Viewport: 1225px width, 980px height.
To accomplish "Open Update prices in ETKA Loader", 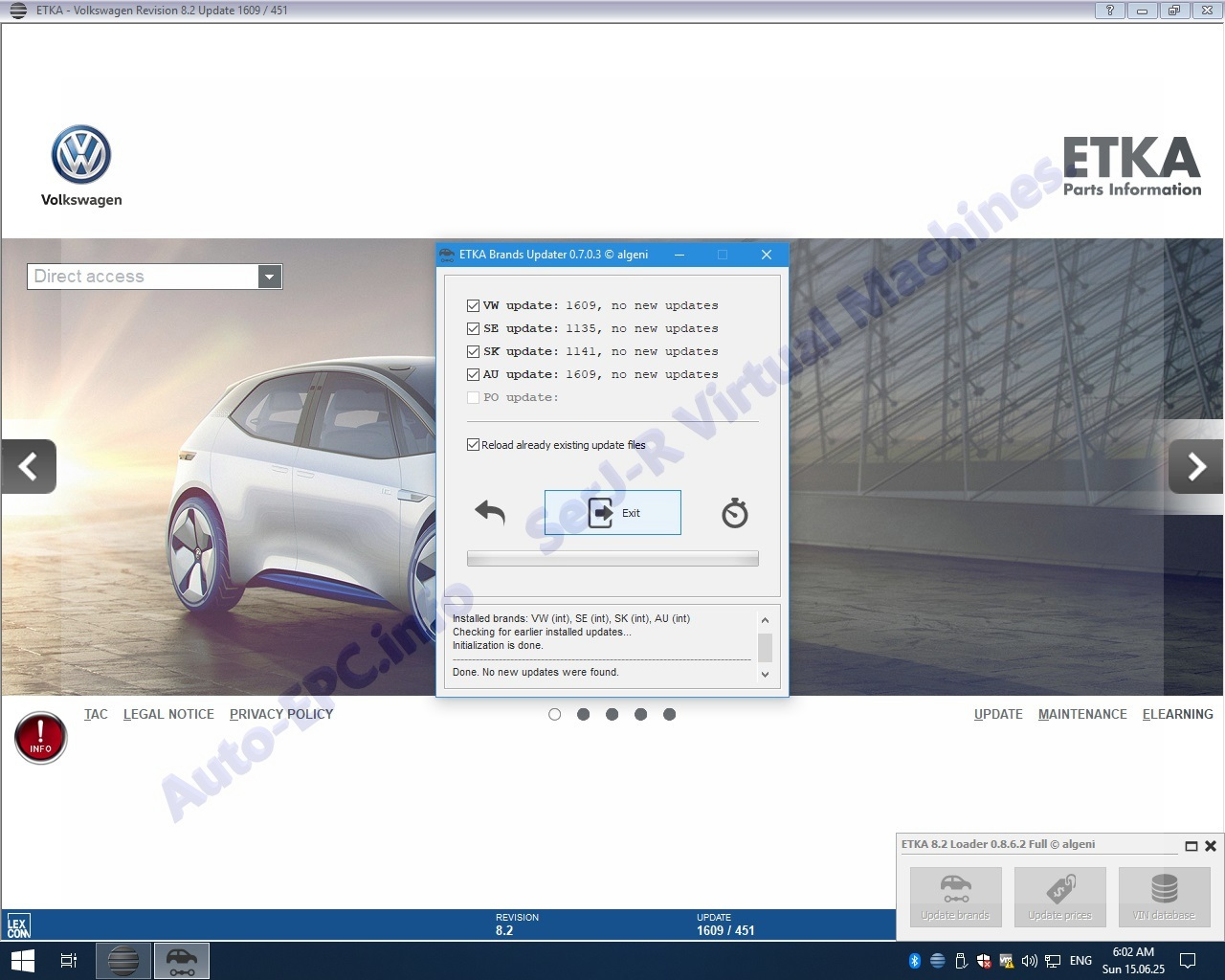I will click(x=1059, y=897).
